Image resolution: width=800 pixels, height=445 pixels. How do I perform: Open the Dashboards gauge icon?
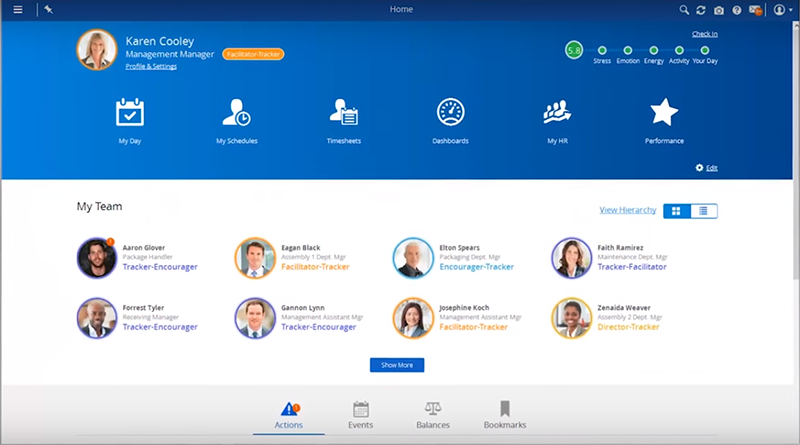pos(450,112)
